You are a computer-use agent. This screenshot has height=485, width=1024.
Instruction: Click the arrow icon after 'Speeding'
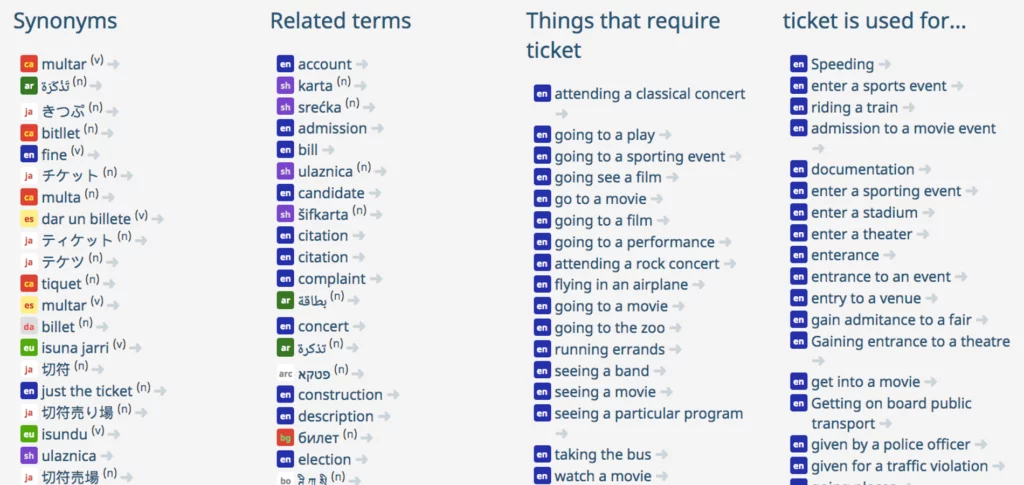pos(885,65)
